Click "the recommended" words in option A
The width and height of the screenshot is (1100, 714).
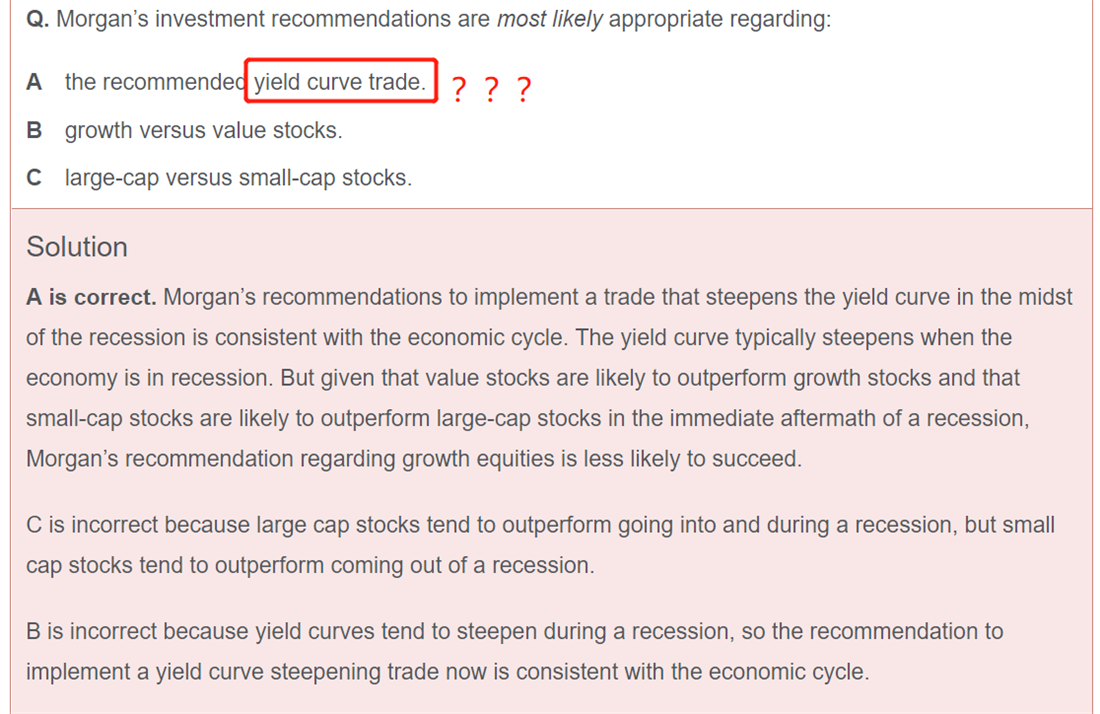(x=154, y=82)
